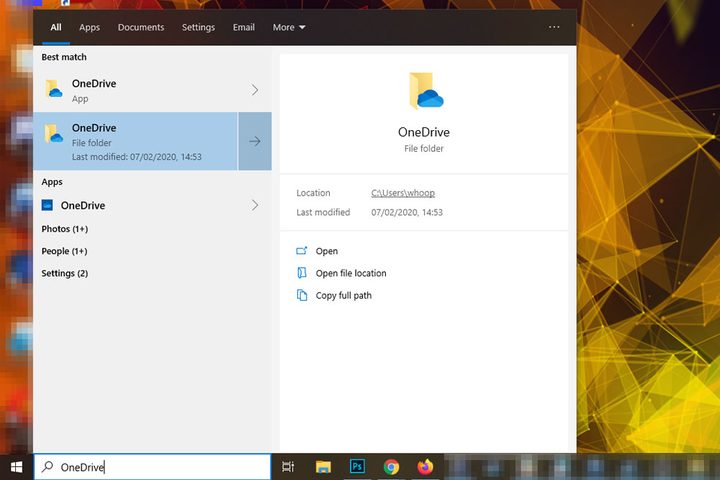
Task: Click the arrow on OneDrive File folder result
Action: pos(255,141)
